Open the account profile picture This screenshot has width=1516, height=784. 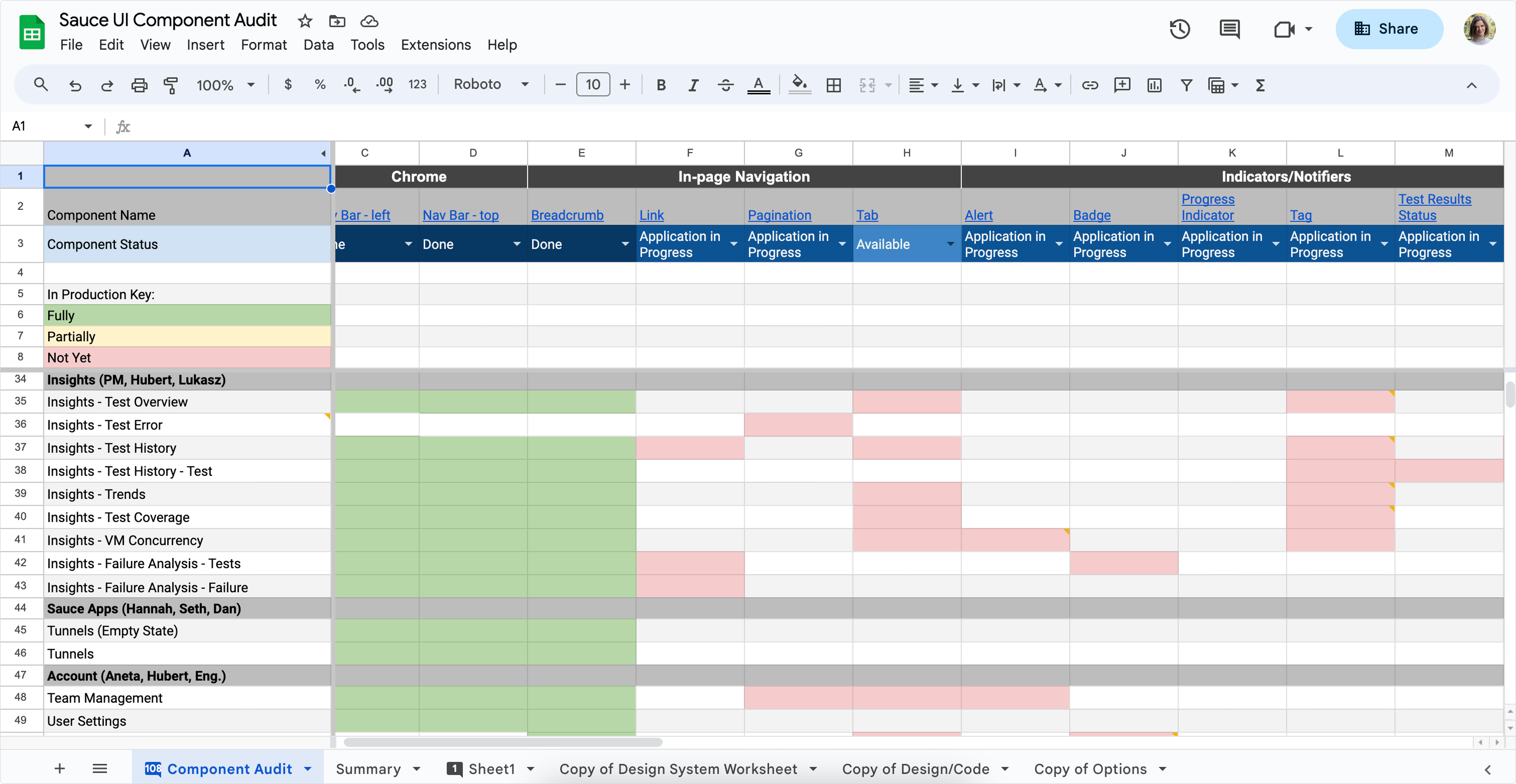[x=1479, y=29]
